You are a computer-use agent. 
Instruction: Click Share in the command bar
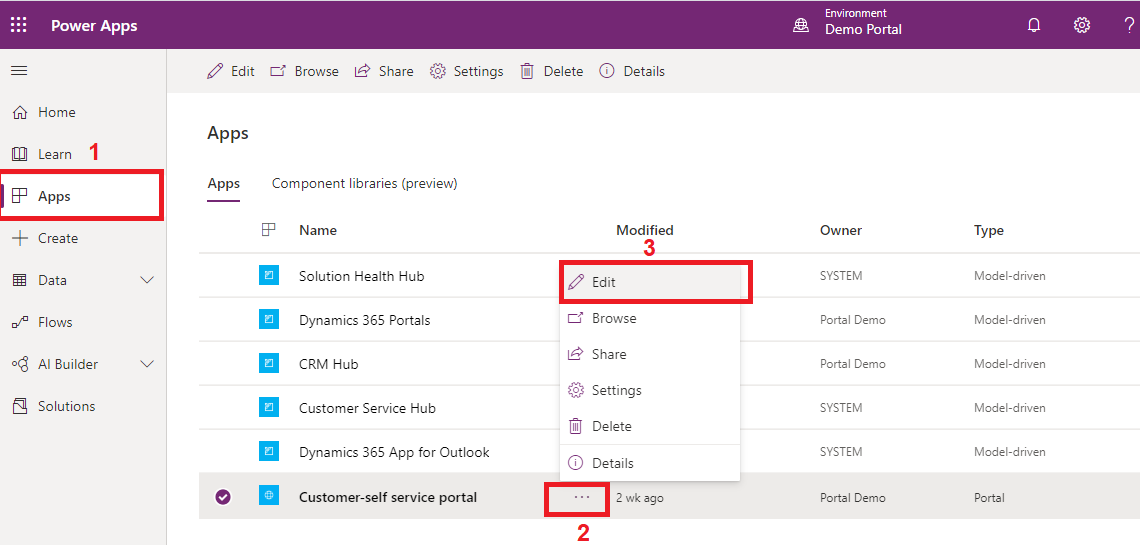click(x=384, y=71)
